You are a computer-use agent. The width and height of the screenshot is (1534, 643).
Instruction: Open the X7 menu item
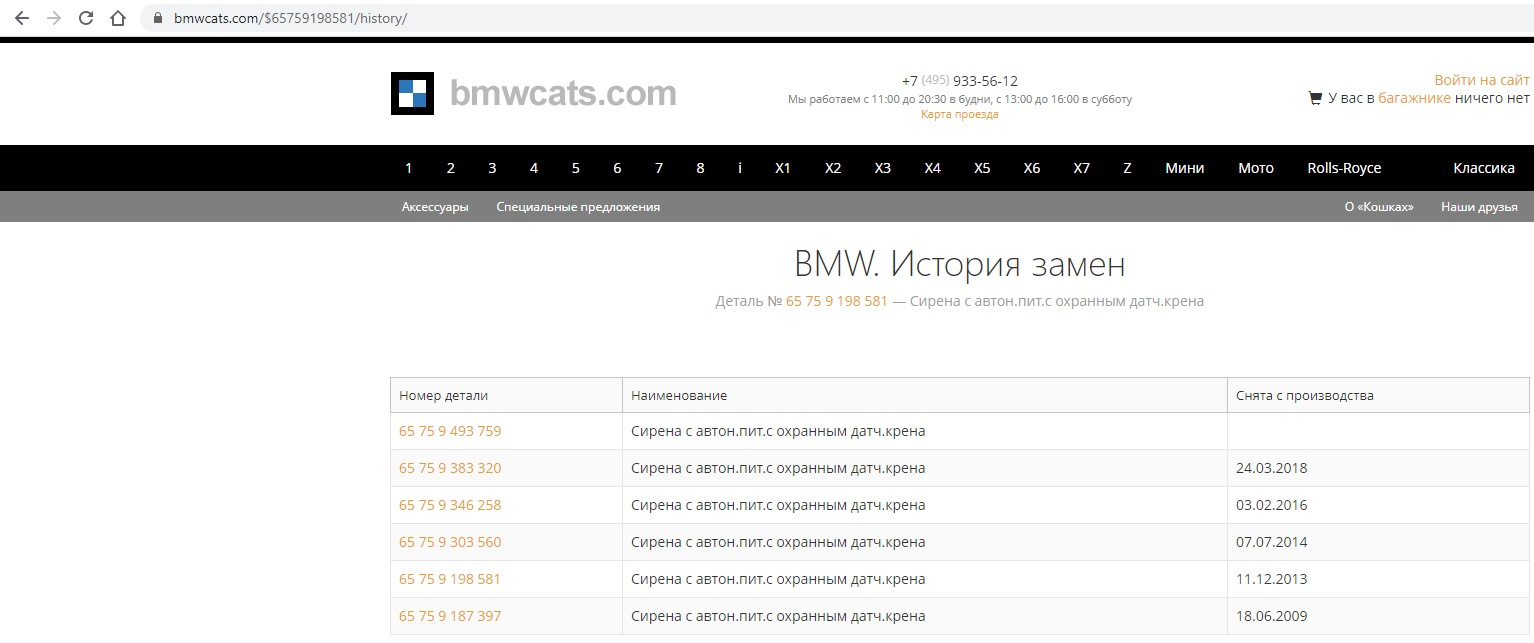tap(1082, 168)
